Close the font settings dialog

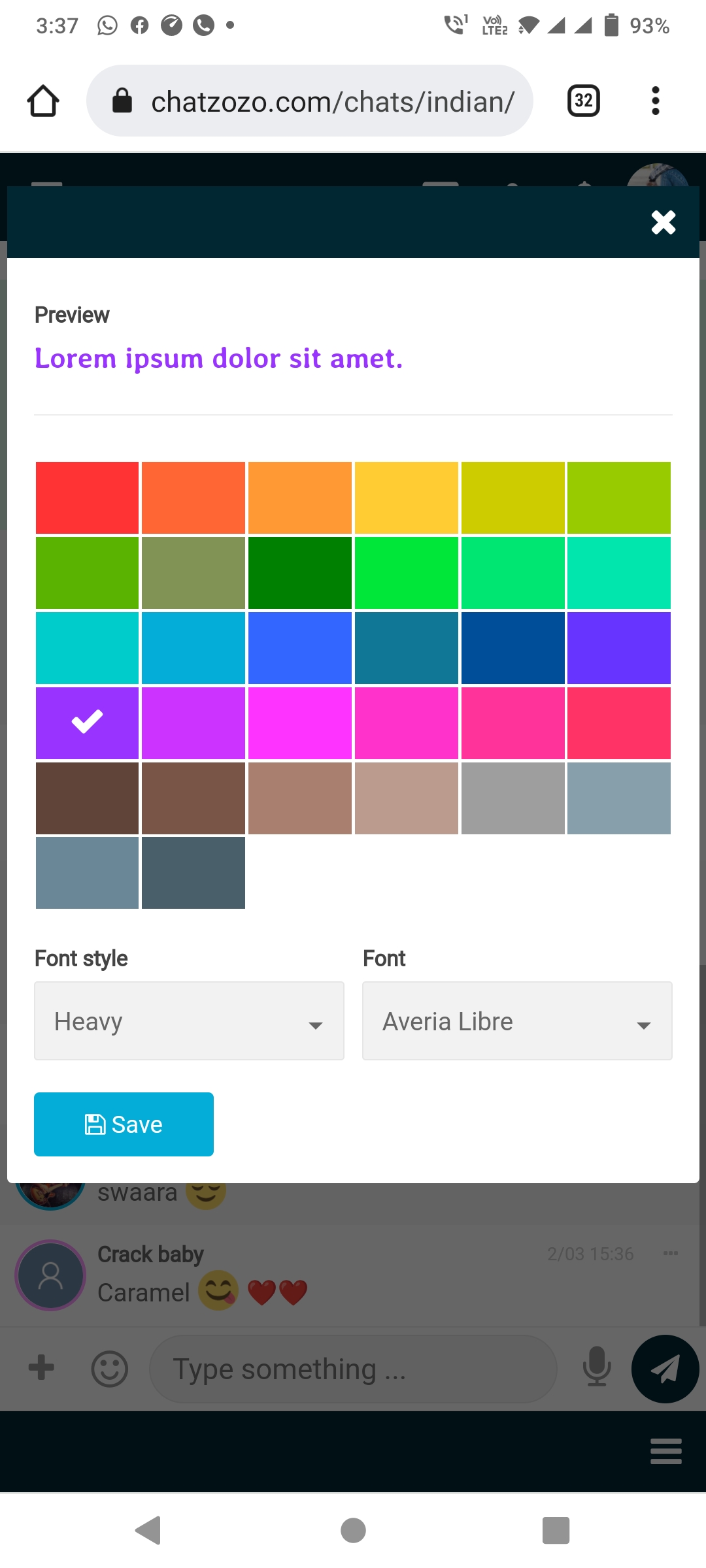pos(663,223)
